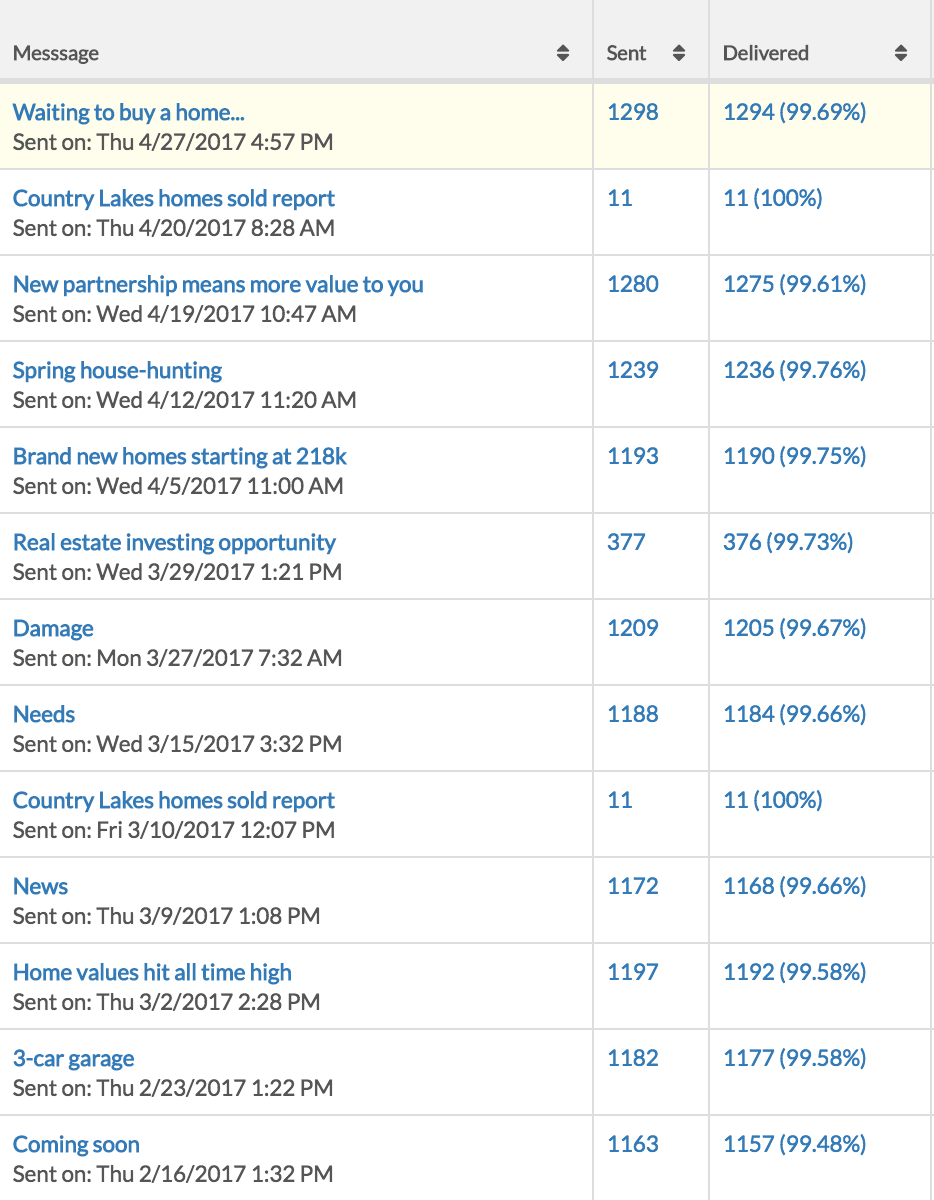View the 377 sent count
The height and width of the screenshot is (1200, 934).
626,542
